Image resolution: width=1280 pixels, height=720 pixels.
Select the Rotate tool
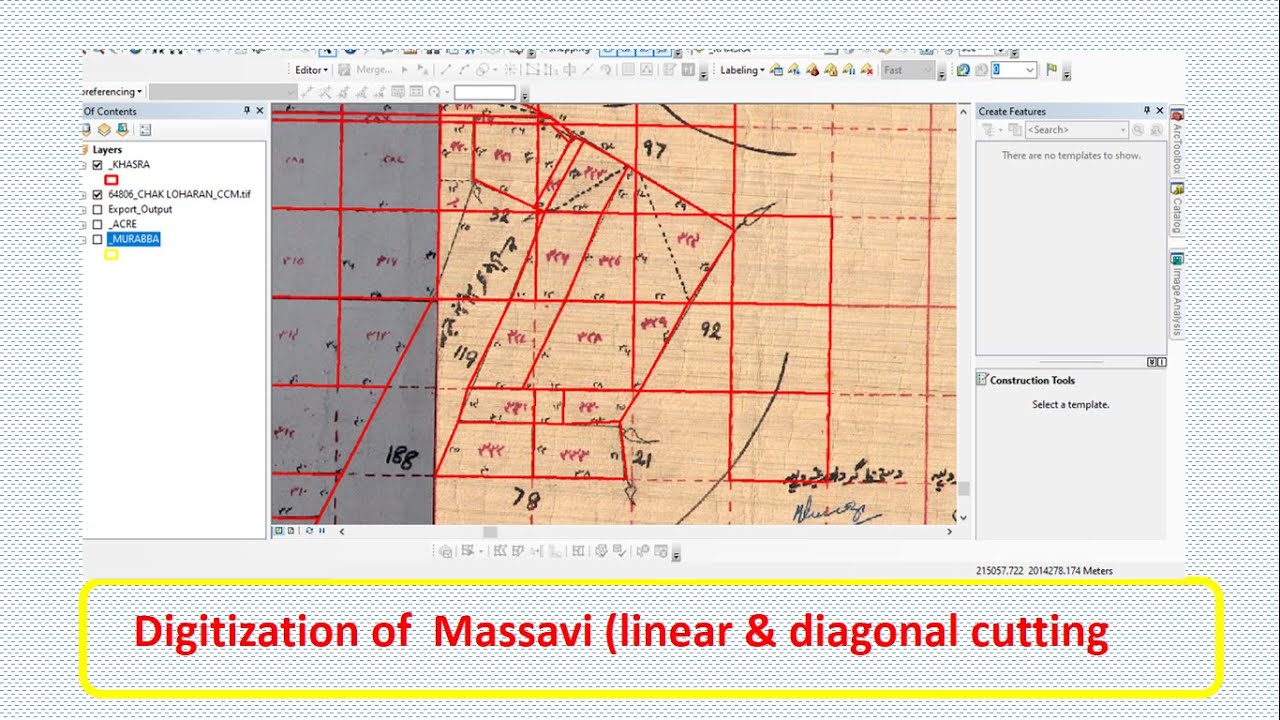605,70
